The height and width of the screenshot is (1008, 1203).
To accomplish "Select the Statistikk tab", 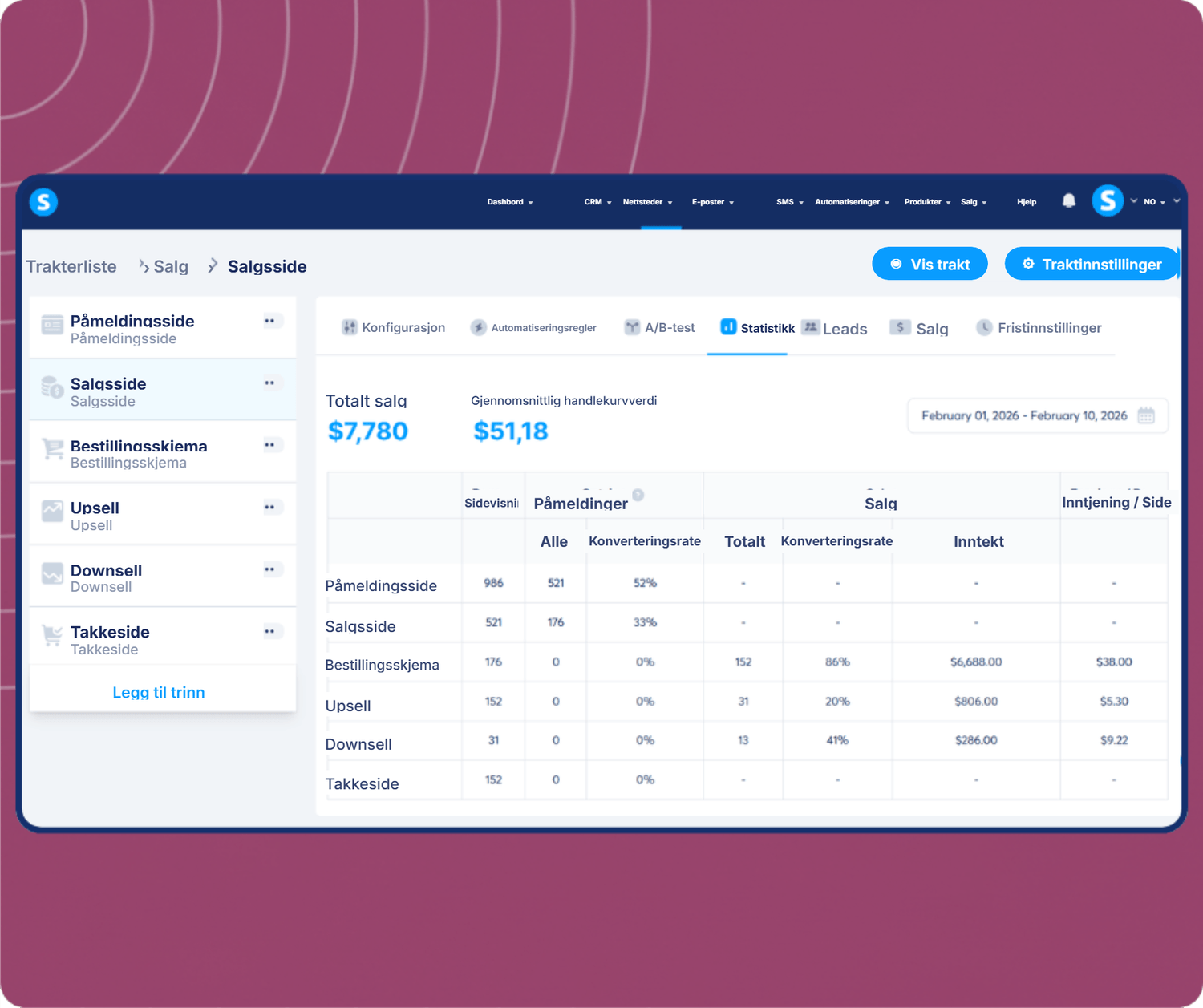I will [x=757, y=327].
